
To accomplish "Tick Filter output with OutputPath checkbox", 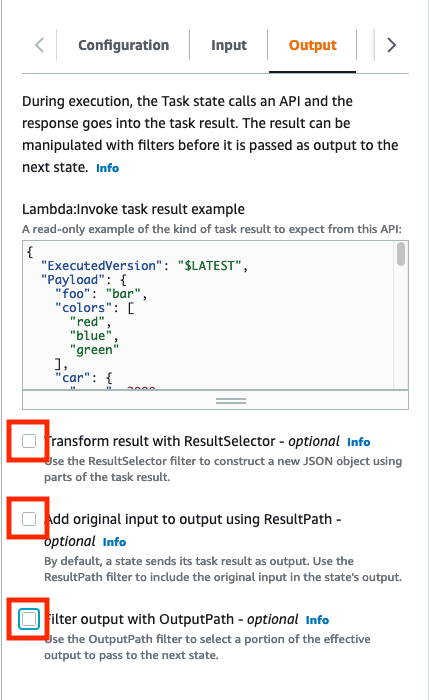I will [x=29, y=619].
